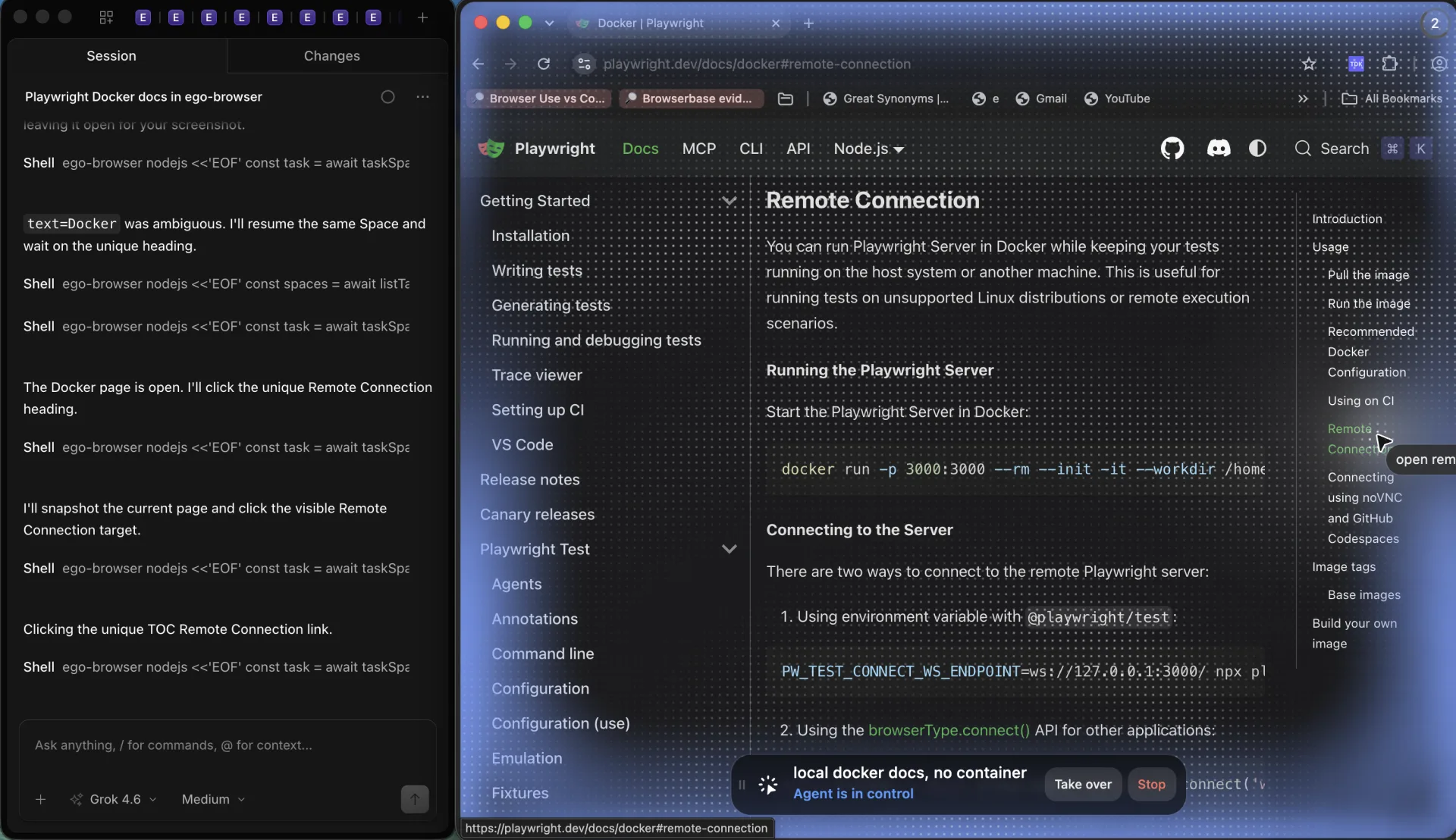Screen dimensions: 1456x840
Task: Collapse the Playwright Test section
Action: click(x=729, y=549)
